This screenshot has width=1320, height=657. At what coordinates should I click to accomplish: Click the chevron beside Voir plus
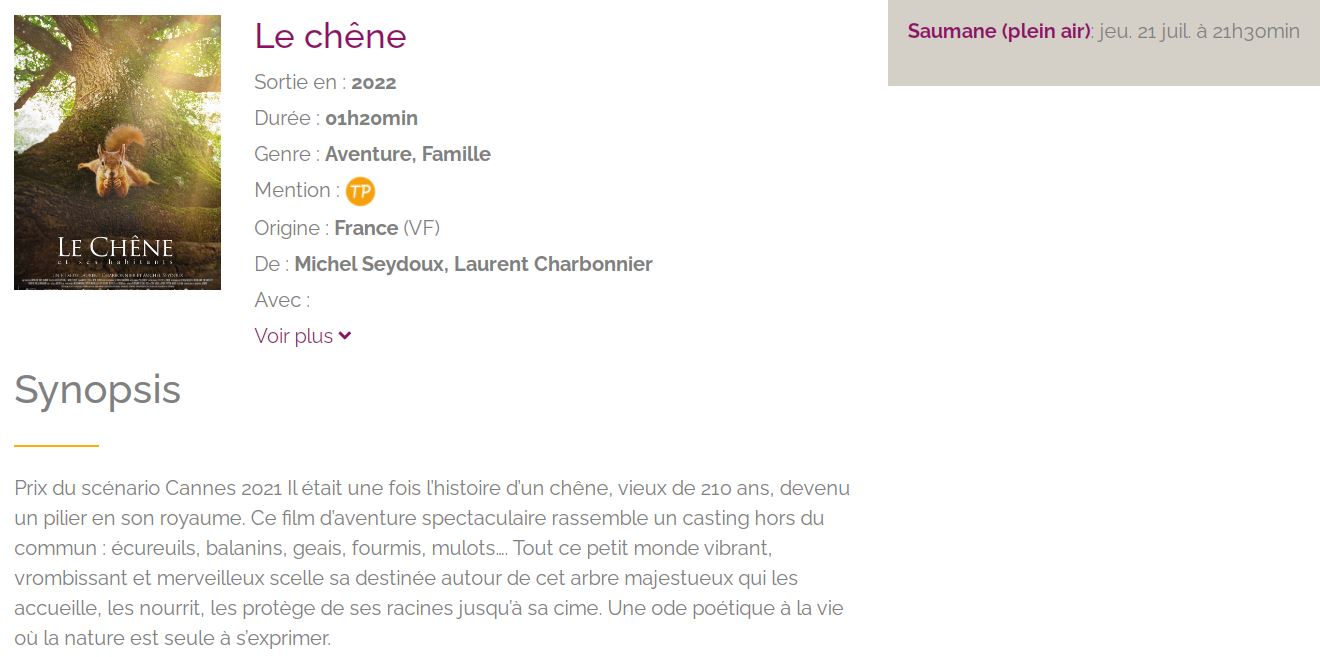pyautogui.click(x=345, y=336)
